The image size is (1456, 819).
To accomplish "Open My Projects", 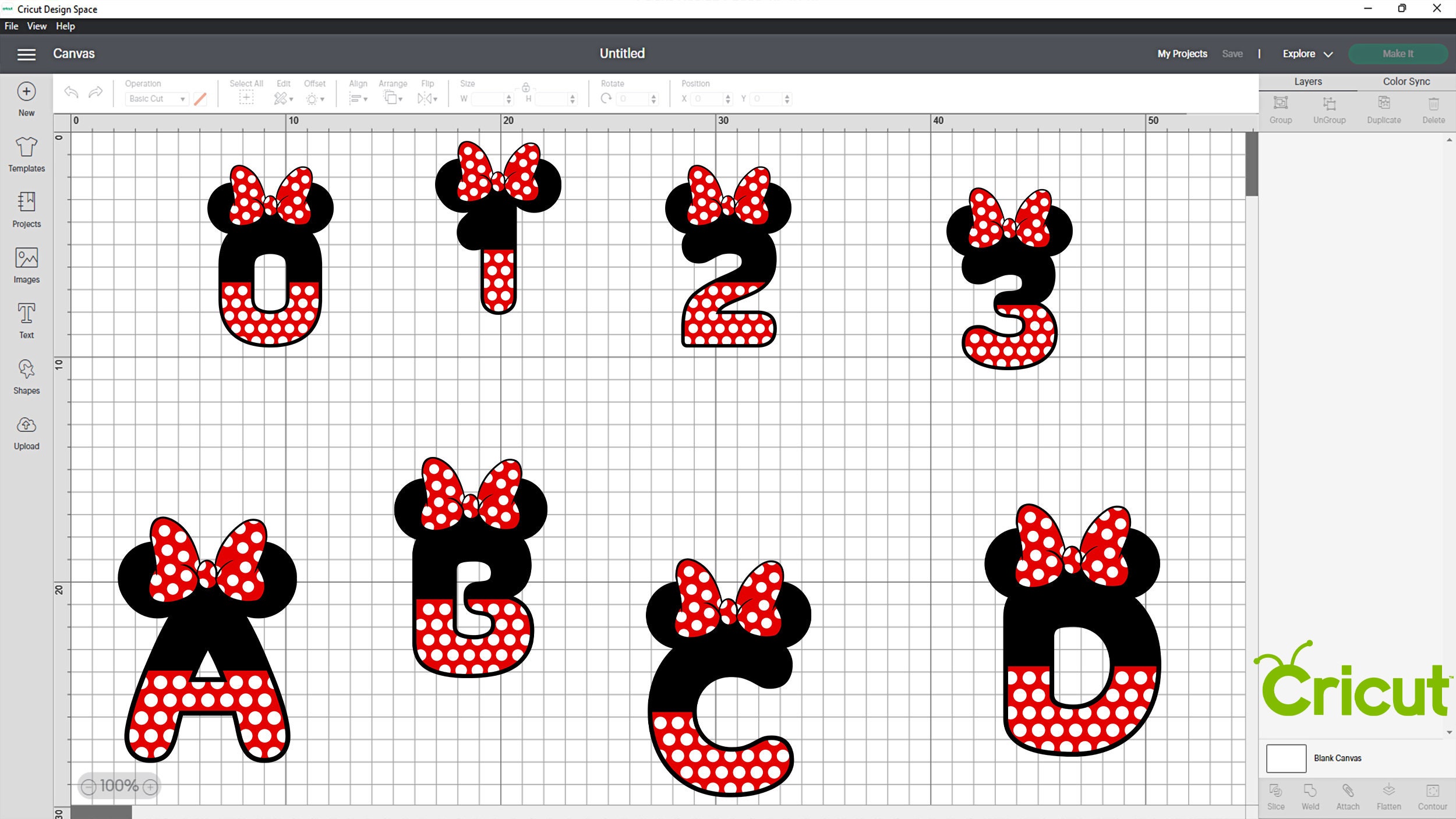I will 1182,54.
